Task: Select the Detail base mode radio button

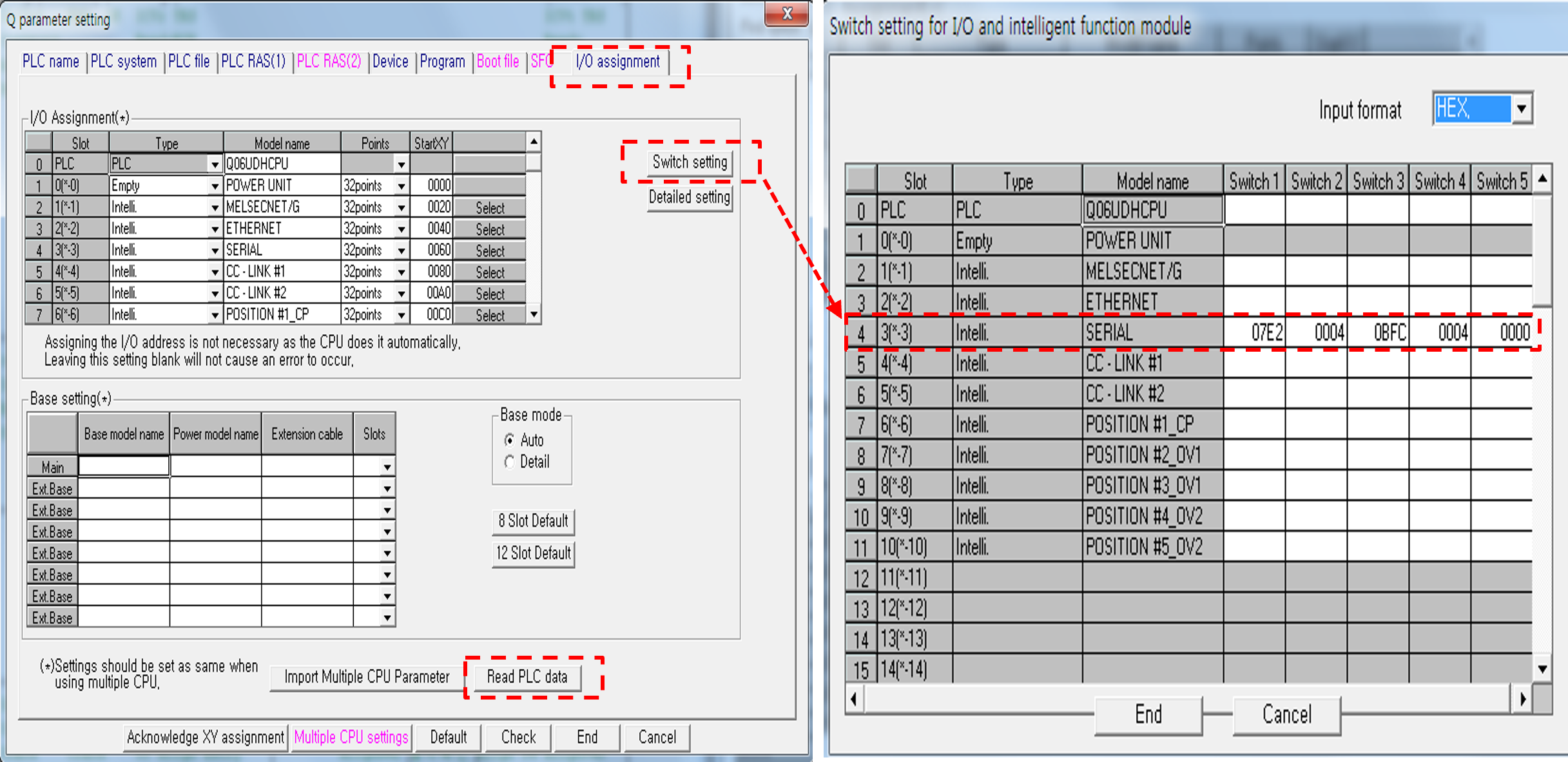Action: [510, 462]
